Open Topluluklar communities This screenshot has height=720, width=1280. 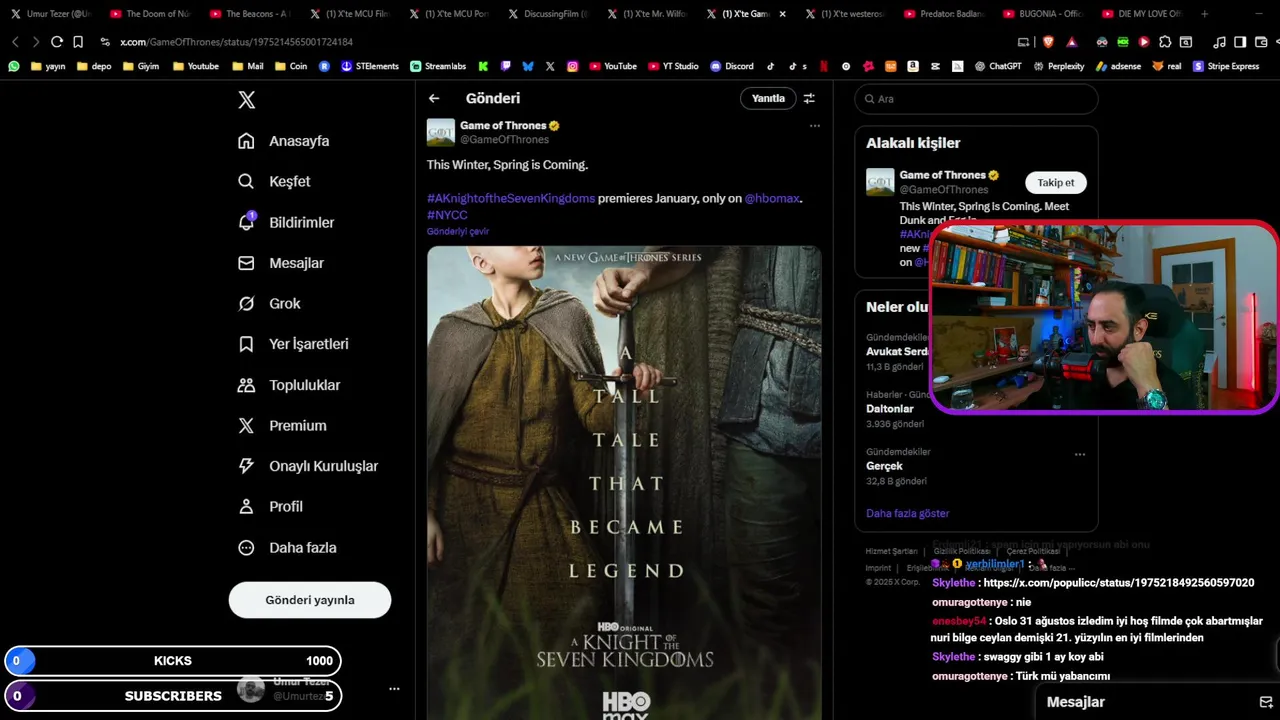tap(289, 385)
